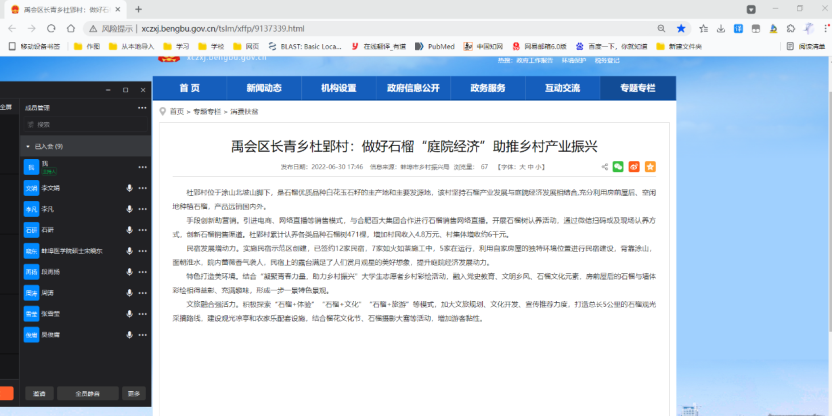
Task: Click the orange star favorite share icon
Action: [x=650, y=167]
